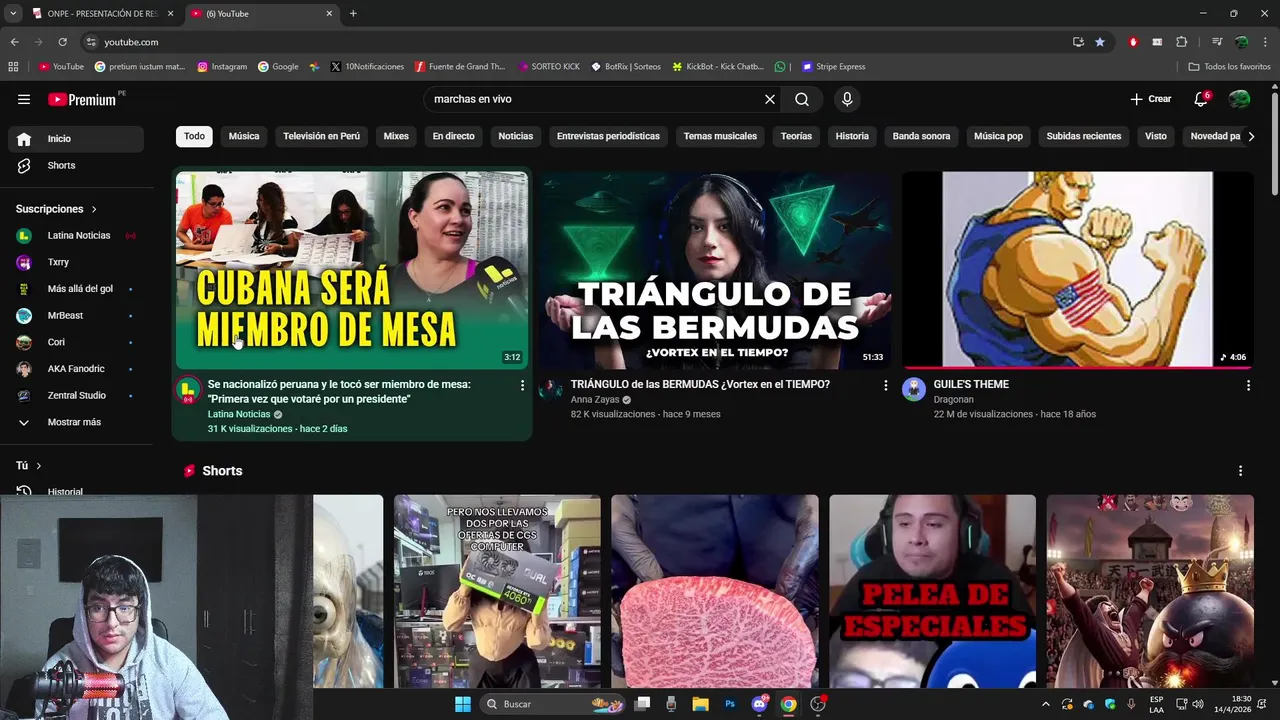Open the YouTube account avatar menu
The width and height of the screenshot is (1280, 720).
pyautogui.click(x=1239, y=99)
